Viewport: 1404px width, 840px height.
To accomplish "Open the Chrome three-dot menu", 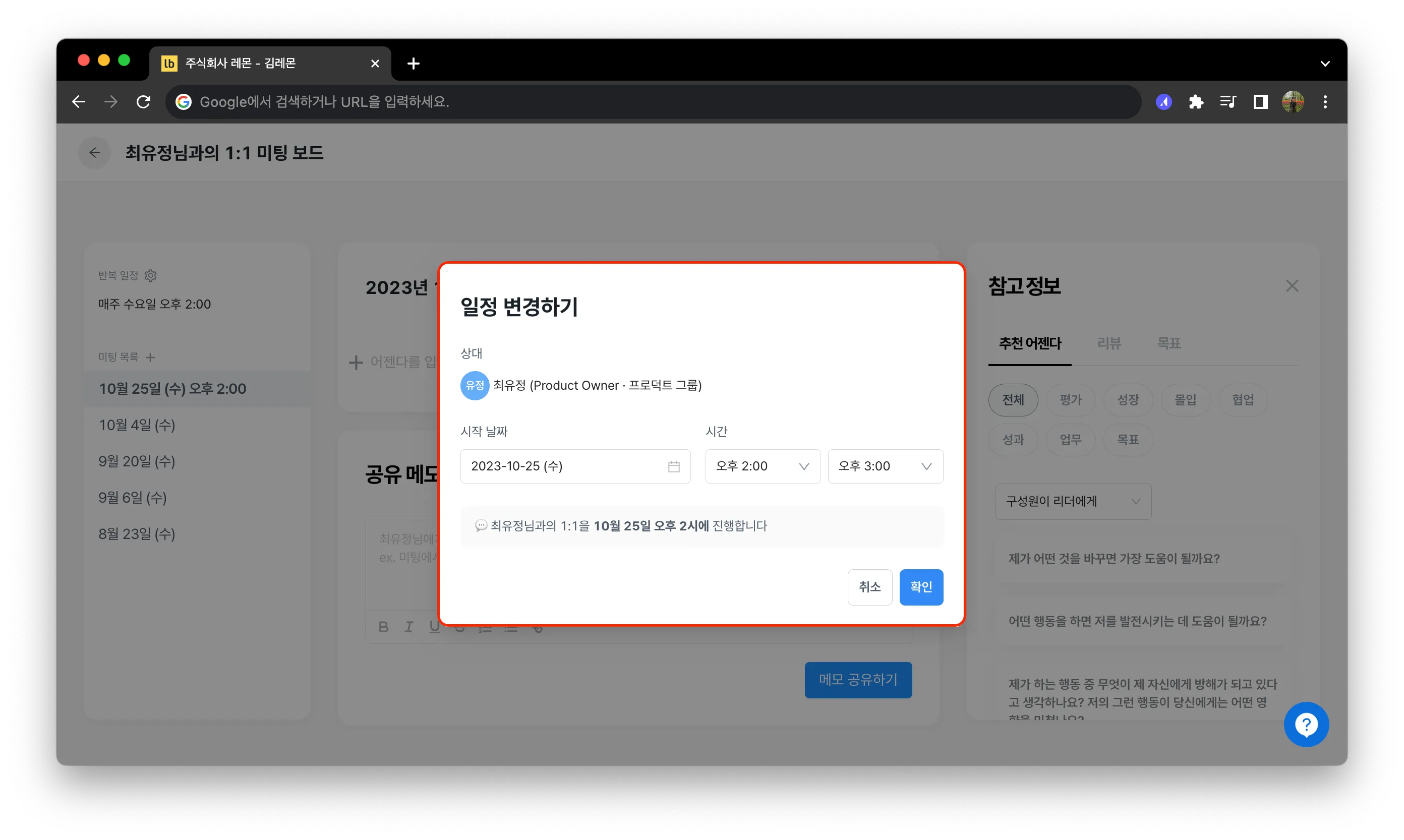I will pos(1325,102).
